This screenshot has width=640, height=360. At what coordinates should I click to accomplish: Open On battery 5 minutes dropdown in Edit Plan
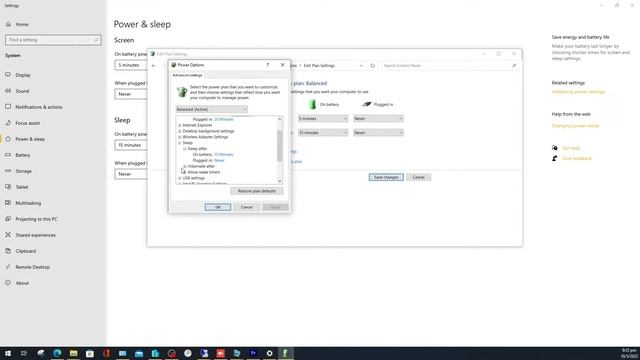pyautogui.click(x=323, y=119)
